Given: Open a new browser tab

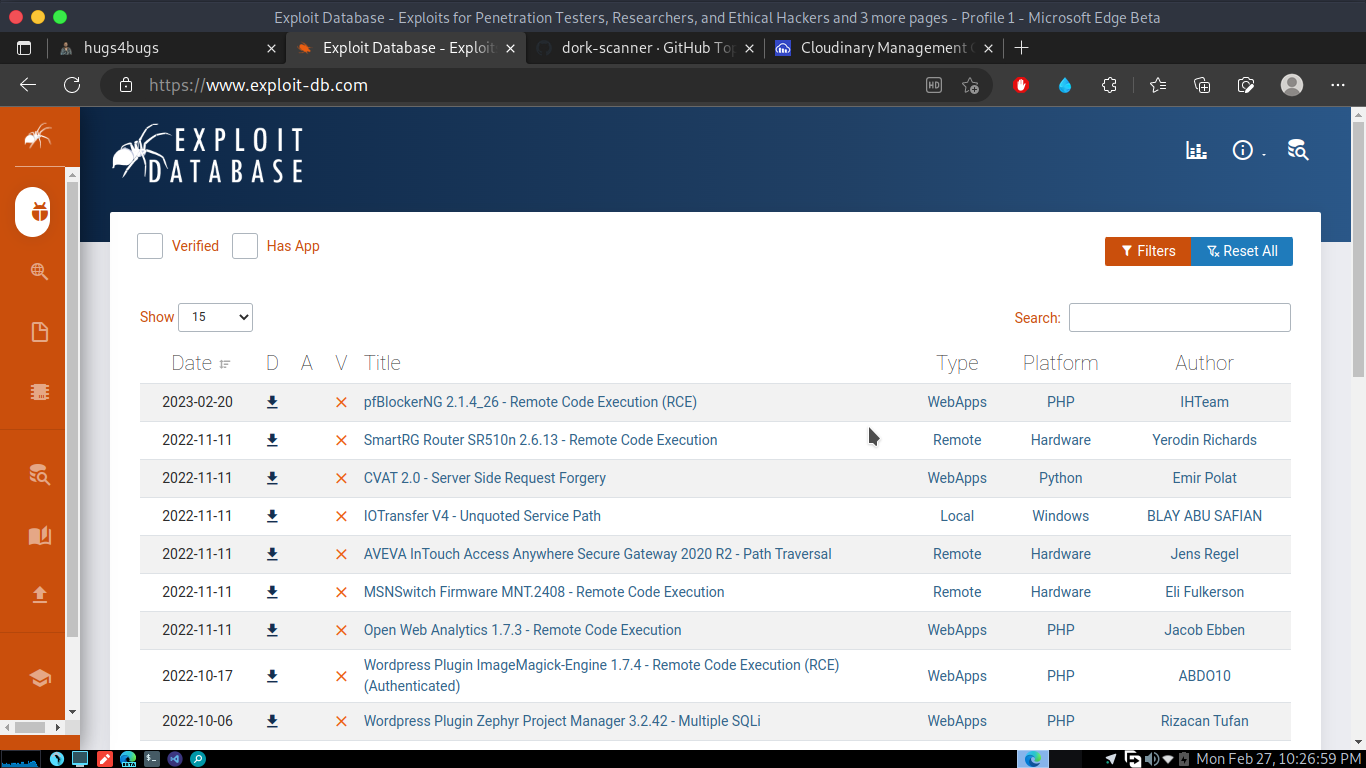Looking at the screenshot, I should [1021, 48].
